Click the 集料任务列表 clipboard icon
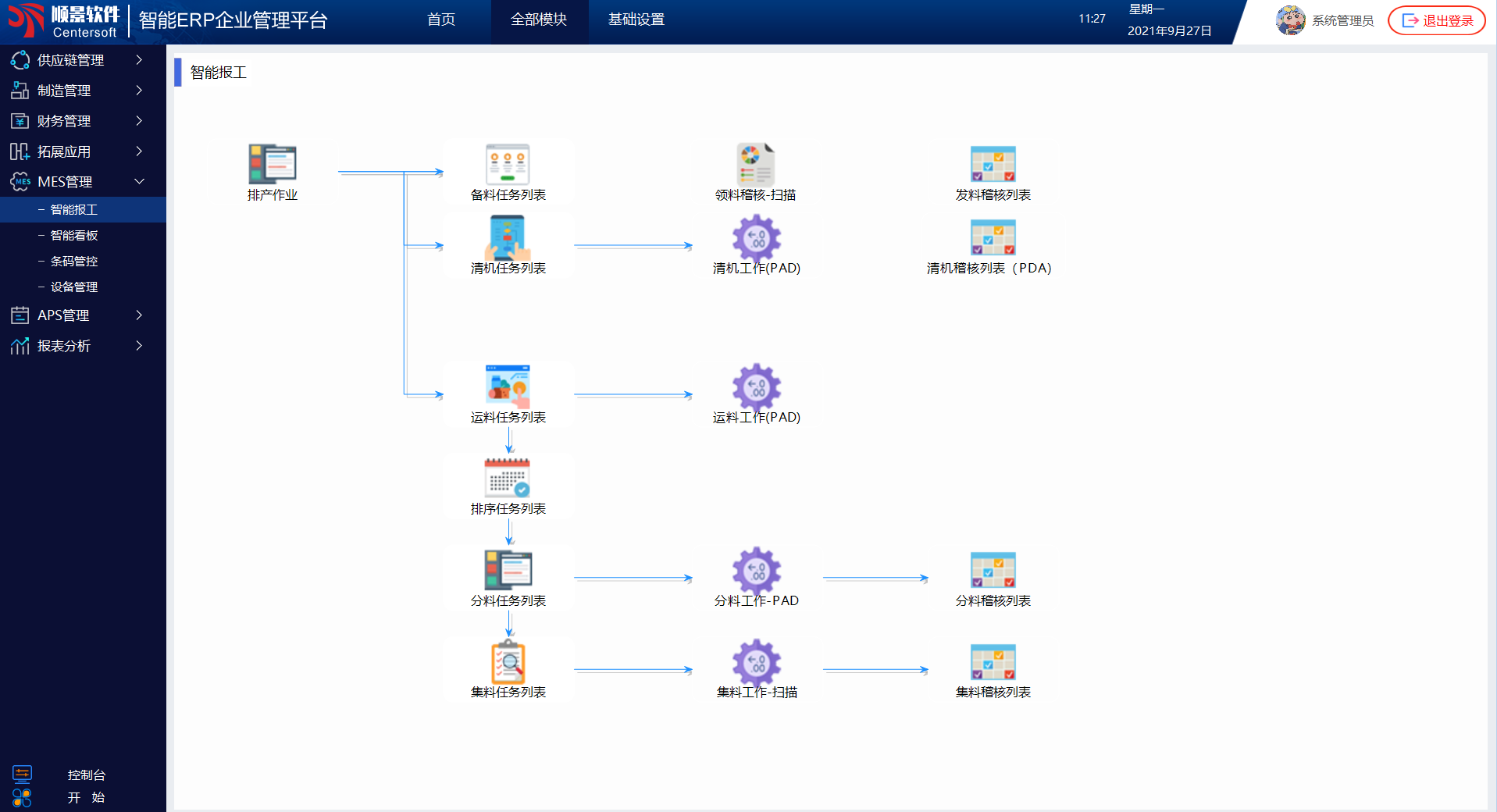This screenshot has height=812, width=1497. pyautogui.click(x=508, y=662)
